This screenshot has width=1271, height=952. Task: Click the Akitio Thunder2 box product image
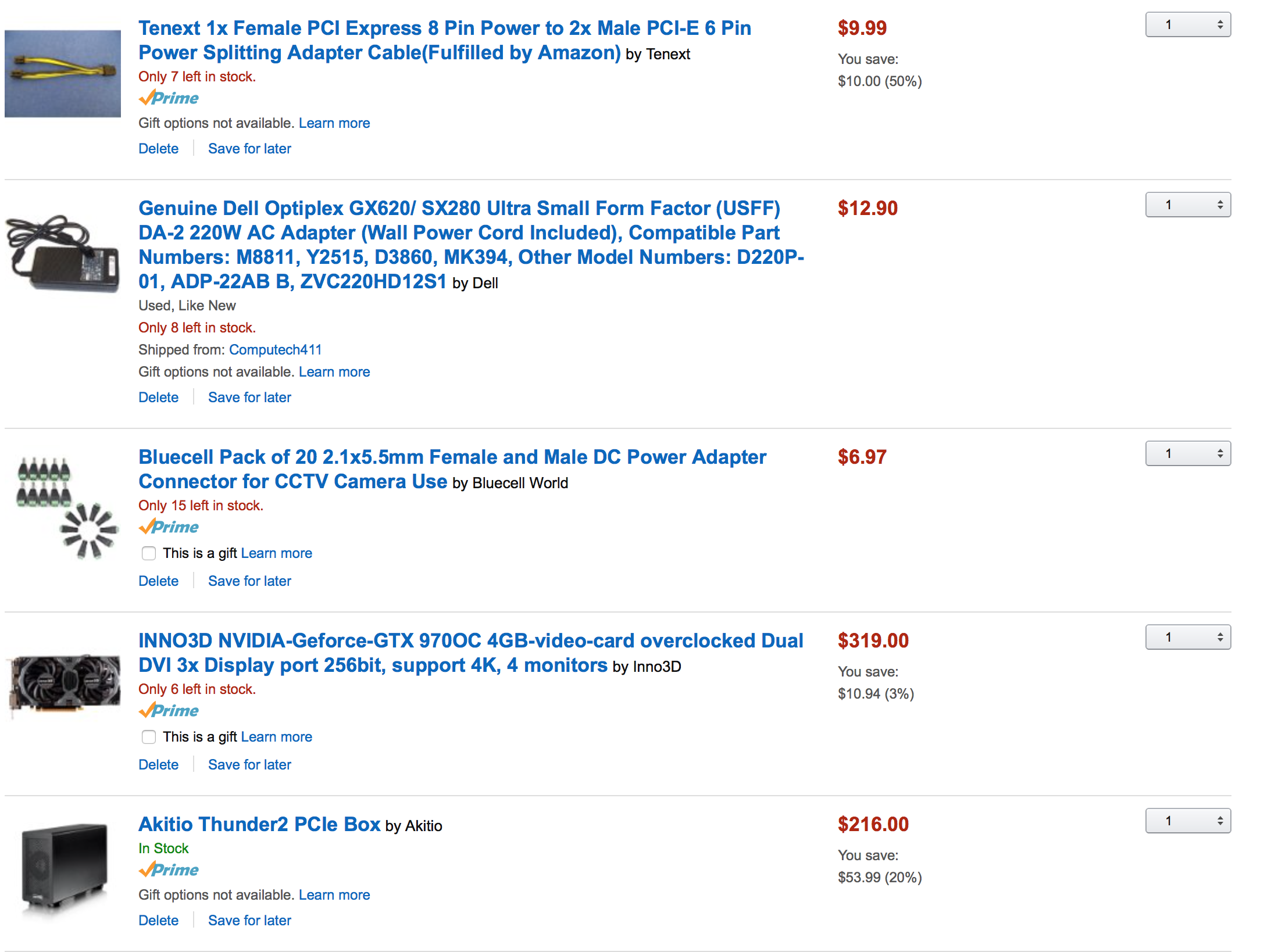tap(64, 870)
